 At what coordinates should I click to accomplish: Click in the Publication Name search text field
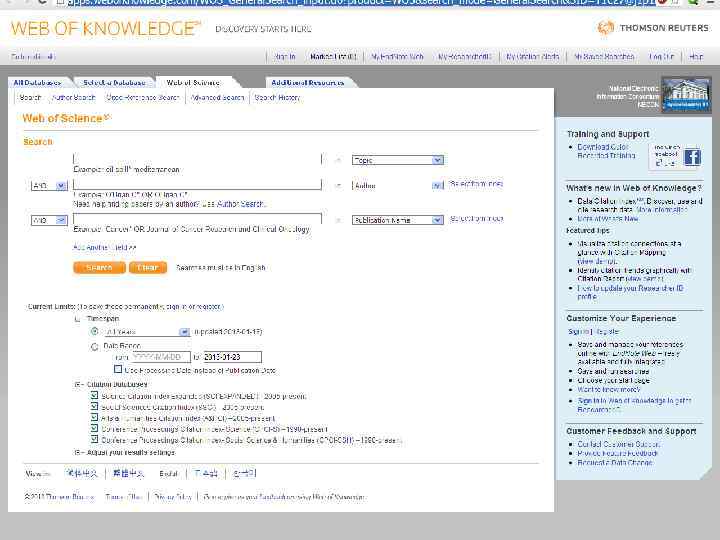tap(197, 219)
